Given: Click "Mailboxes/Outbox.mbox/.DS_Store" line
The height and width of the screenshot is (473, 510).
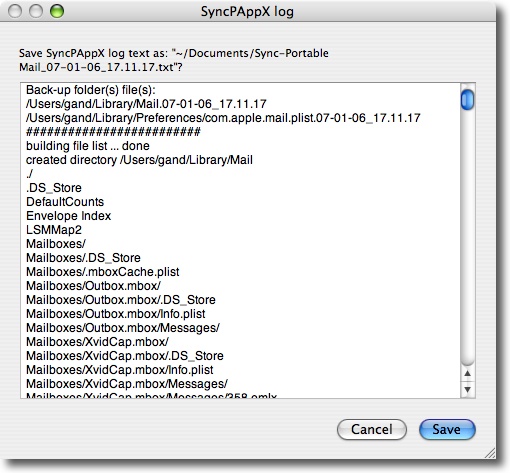Looking at the screenshot, I should (x=121, y=300).
